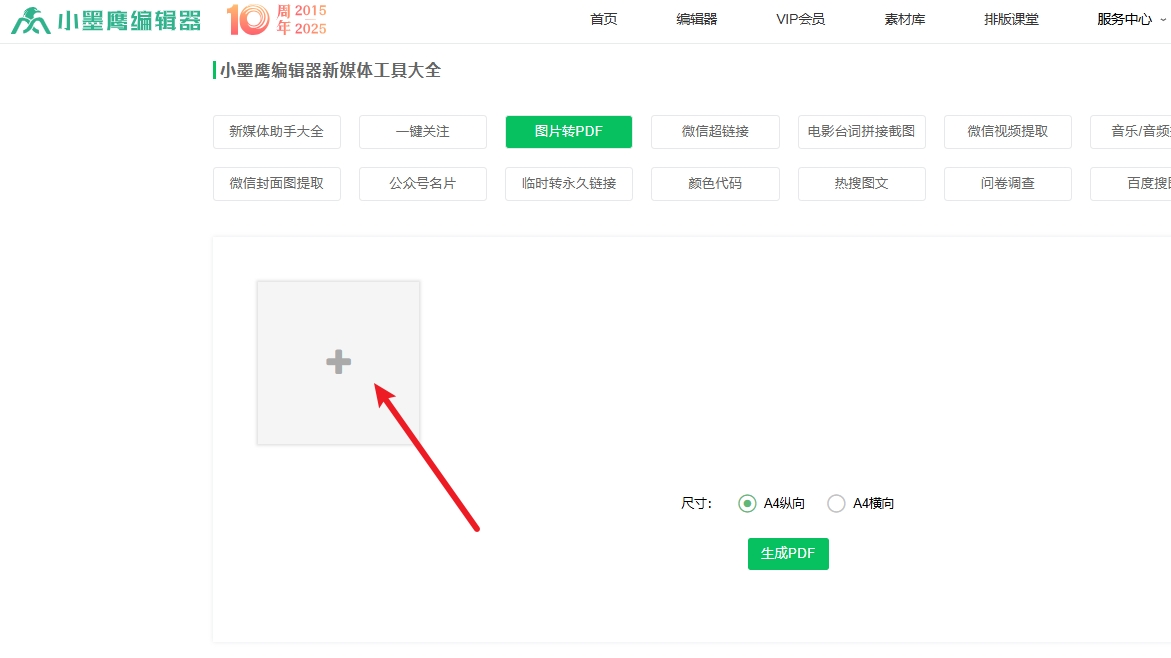Go to VIP会员 page
This screenshot has width=1171, height=658.
(x=801, y=19)
